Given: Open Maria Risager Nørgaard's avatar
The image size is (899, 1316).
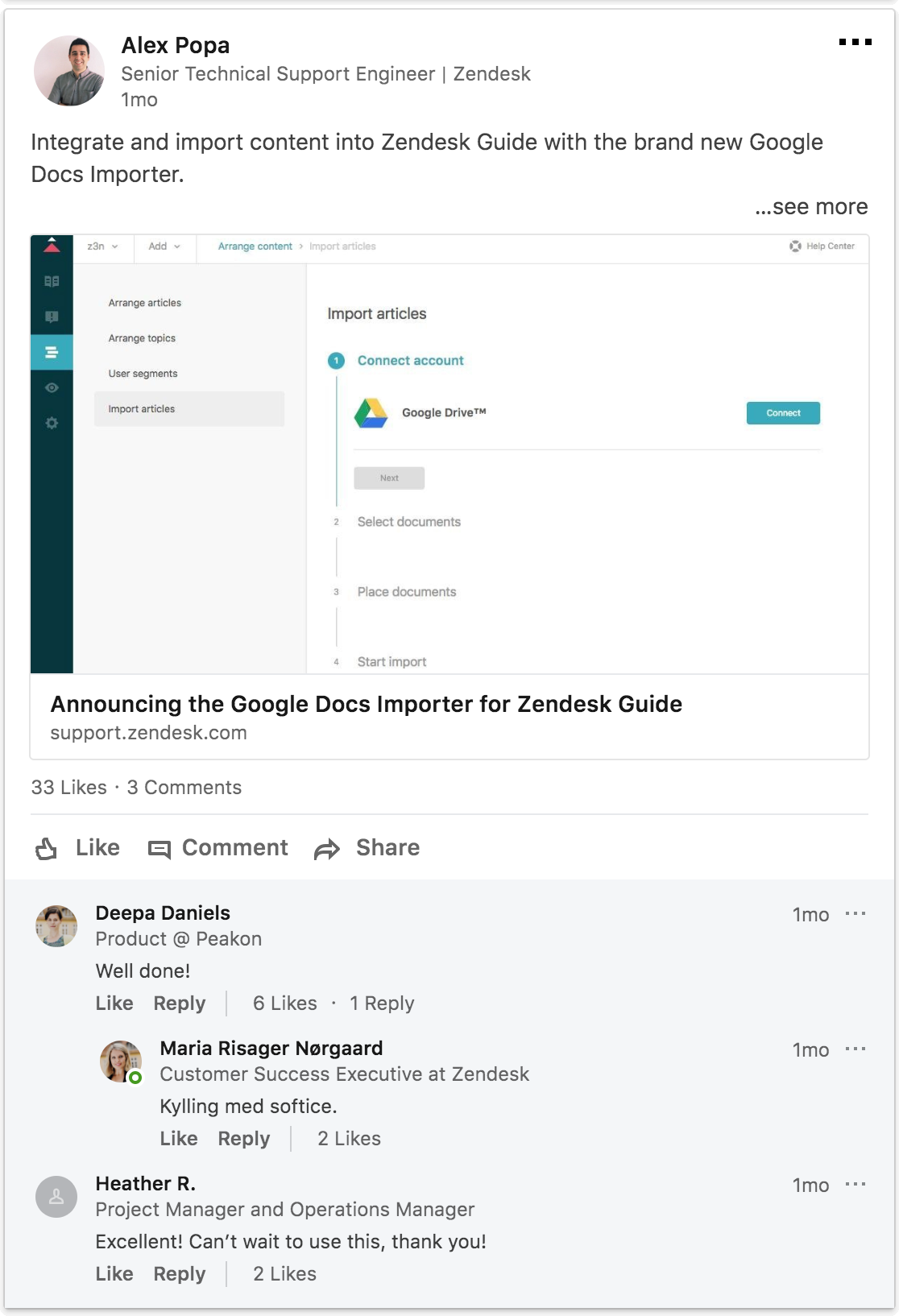Looking at the screenshot, I should (x=121, y=1061).
